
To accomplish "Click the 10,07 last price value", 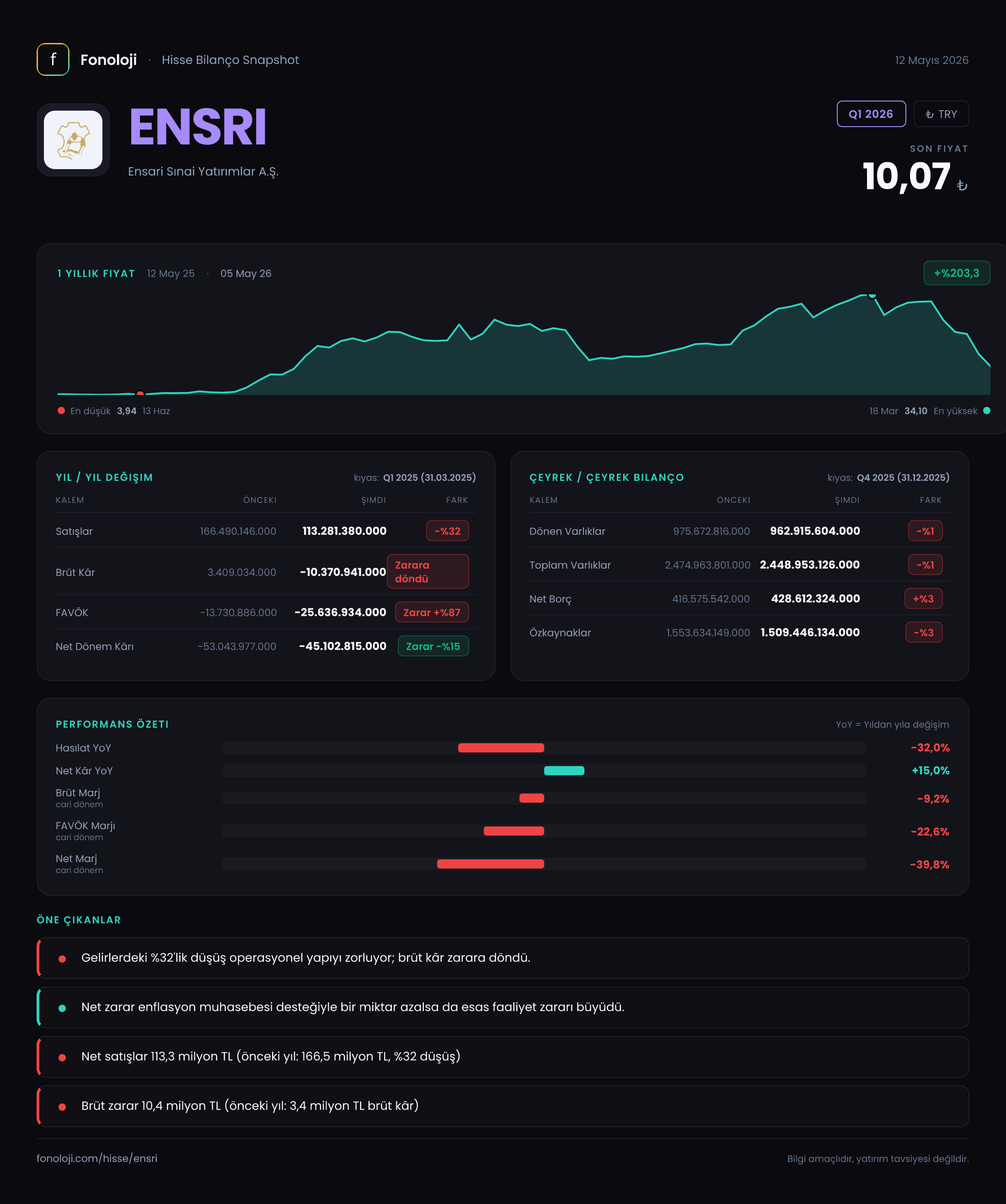I will pos(906,176).
